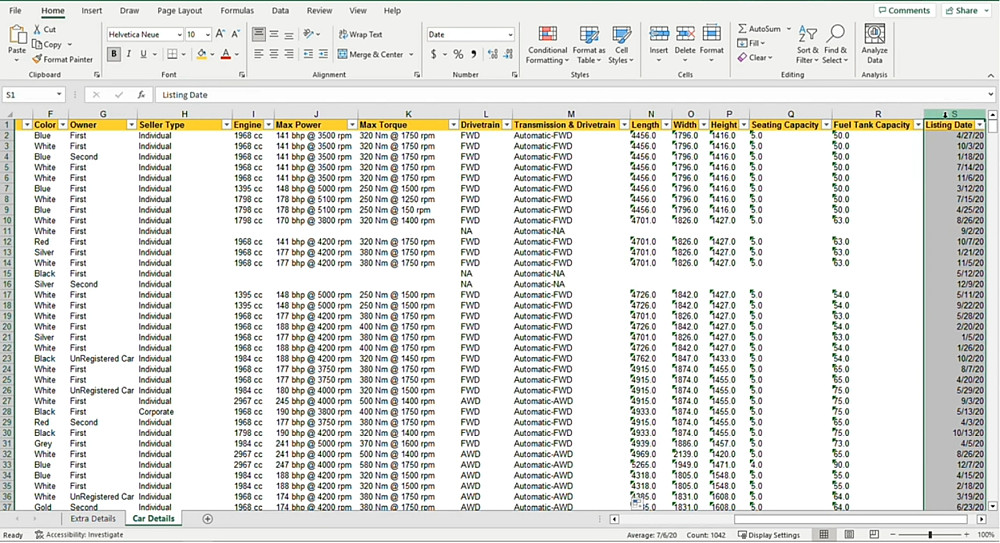1000x543 pixels.
Task: Switch to the Extra Details sheet tab
Action: click(91, 519)
